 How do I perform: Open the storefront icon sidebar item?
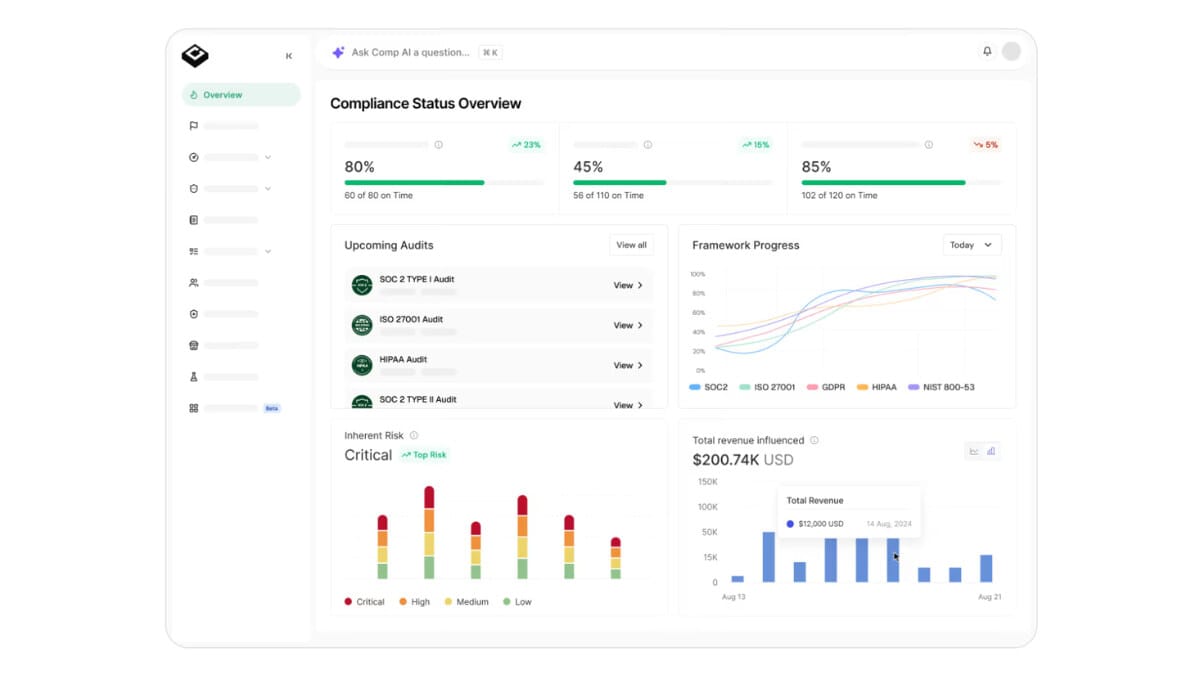point(194,345)
